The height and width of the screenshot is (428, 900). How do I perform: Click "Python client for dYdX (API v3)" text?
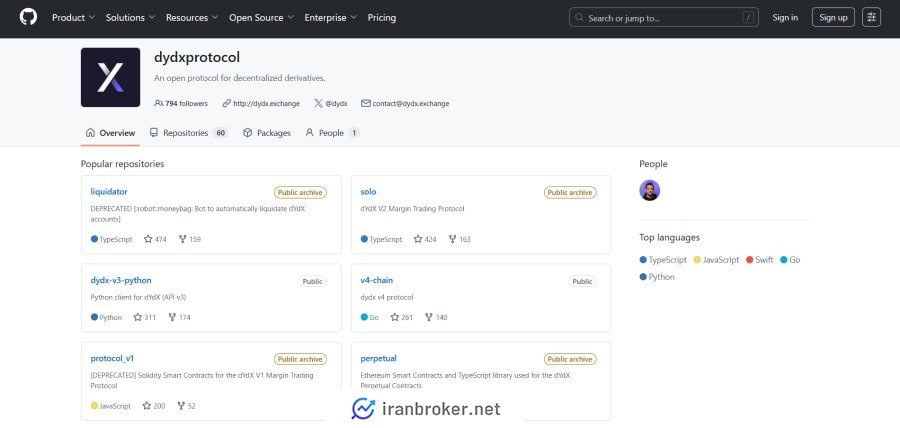(138, 298)
